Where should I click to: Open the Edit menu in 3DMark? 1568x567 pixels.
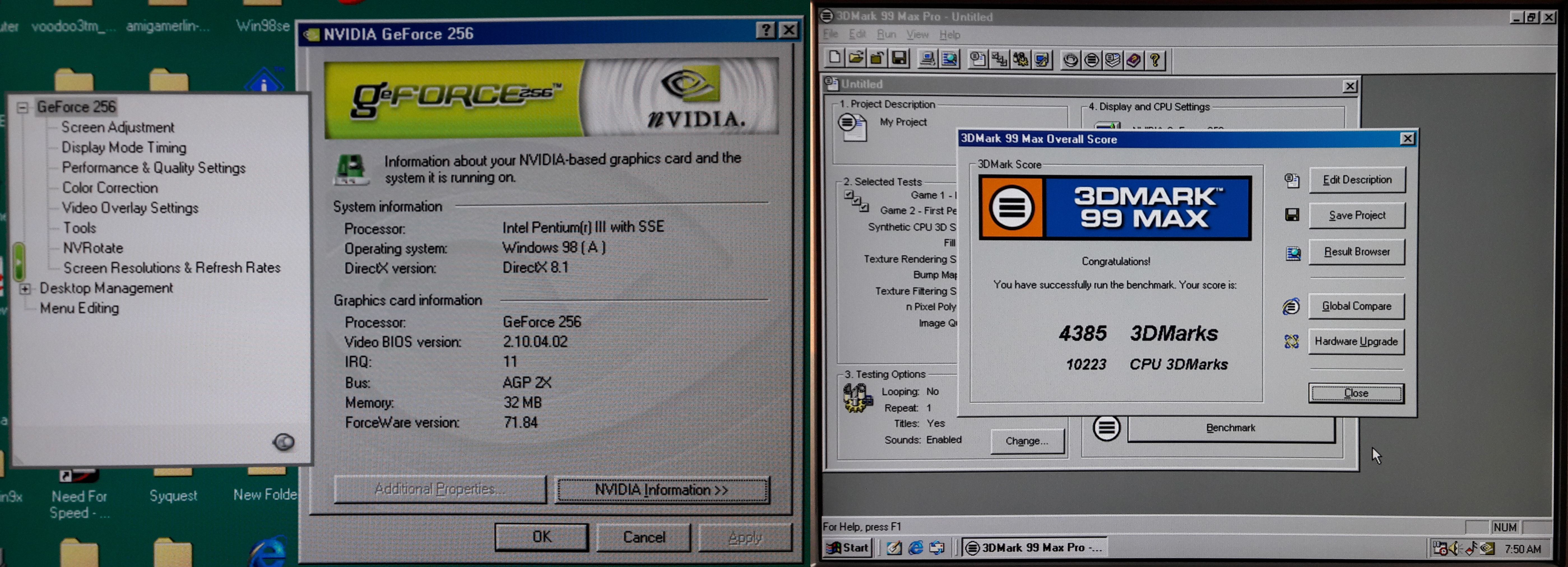(857, 34)
